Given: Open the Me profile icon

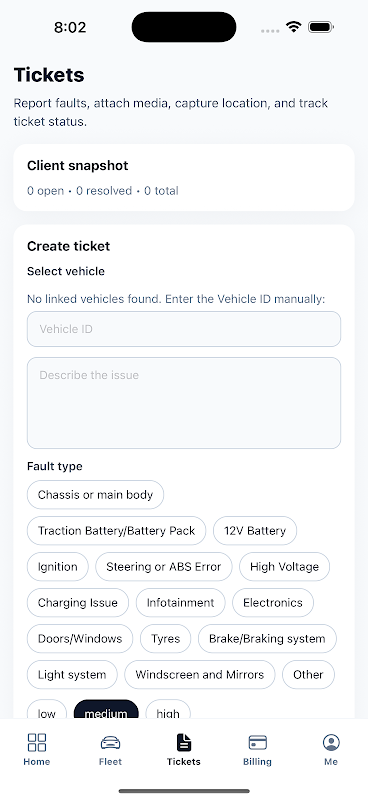Looking at the screenshot, I should pyautogui.click(x=331, y=742).
